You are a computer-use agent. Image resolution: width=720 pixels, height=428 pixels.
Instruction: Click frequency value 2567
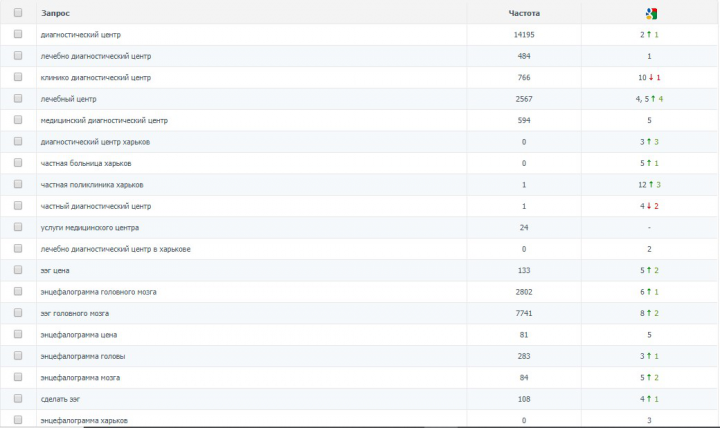point(524,99)
